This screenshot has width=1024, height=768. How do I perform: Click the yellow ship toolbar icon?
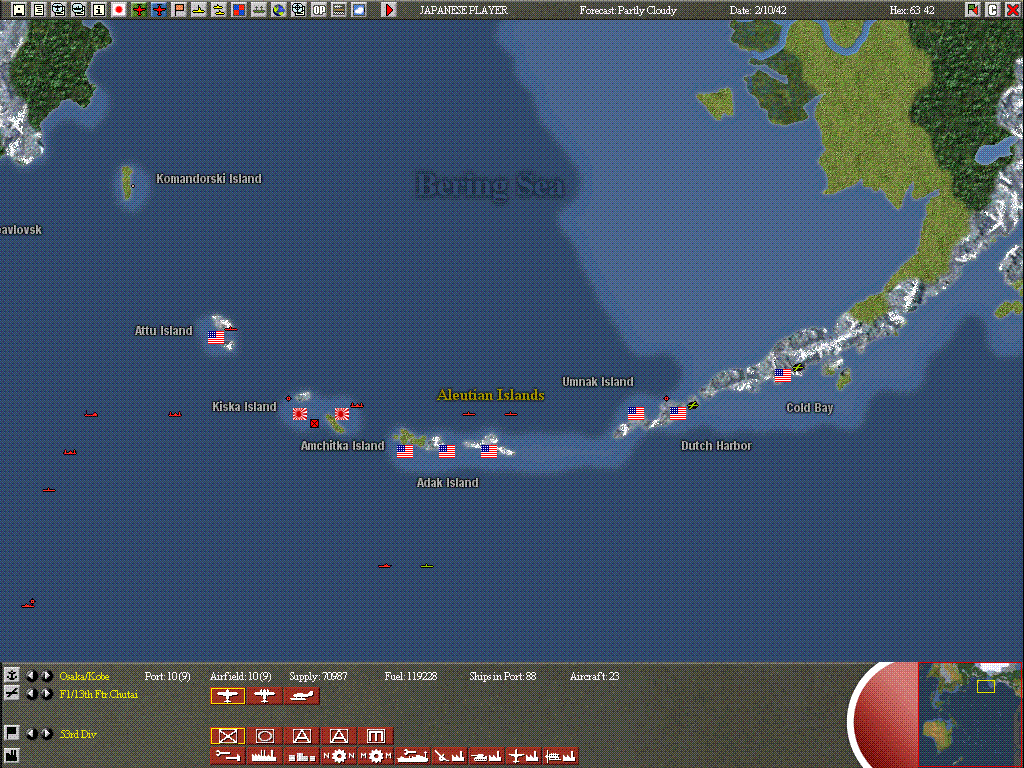click(219, 10)
